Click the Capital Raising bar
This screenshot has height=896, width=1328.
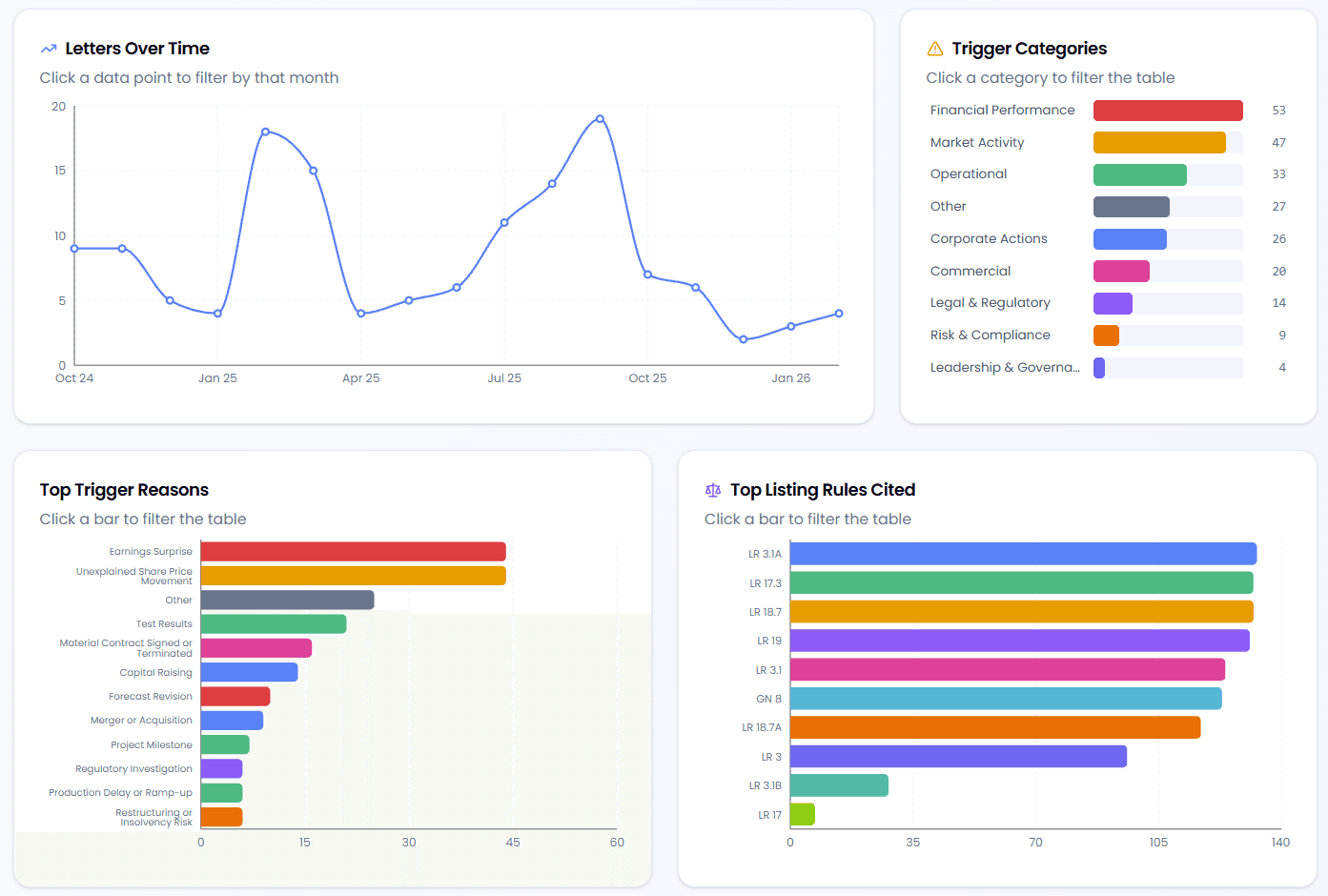click(249, 673)
